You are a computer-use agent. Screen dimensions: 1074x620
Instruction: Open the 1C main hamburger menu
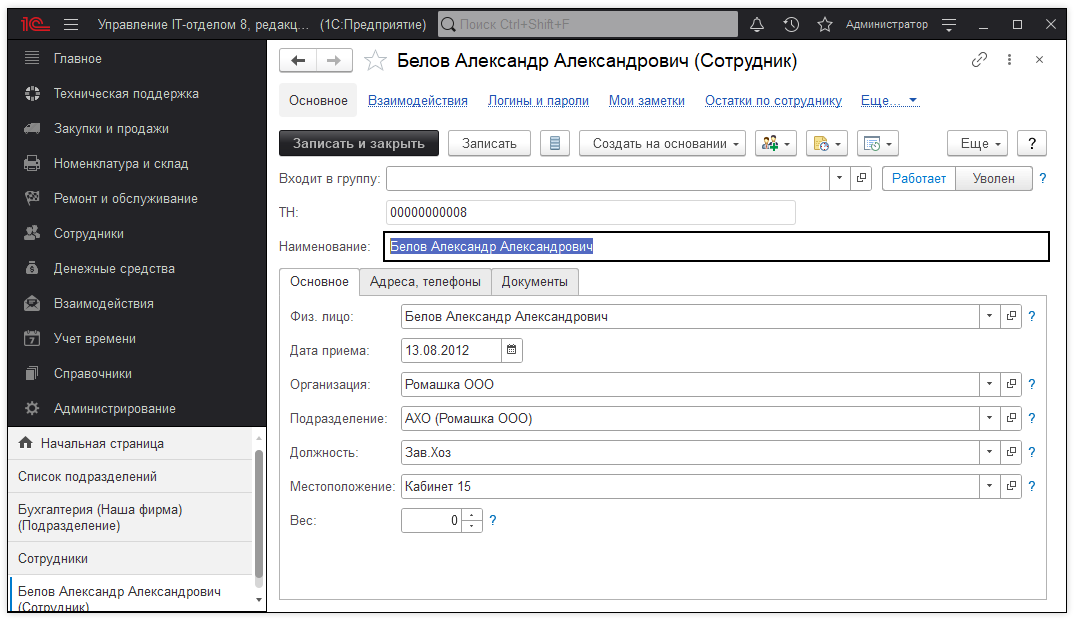click(x=71, y=24)
